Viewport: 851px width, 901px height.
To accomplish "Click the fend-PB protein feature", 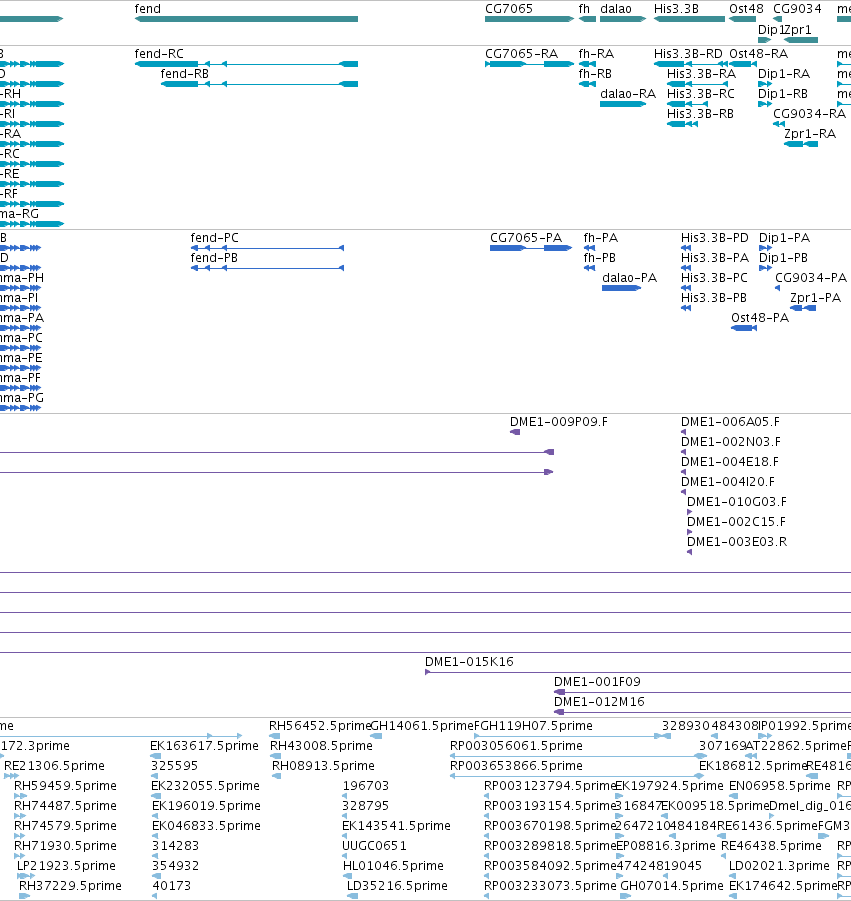I will point(267,268).
